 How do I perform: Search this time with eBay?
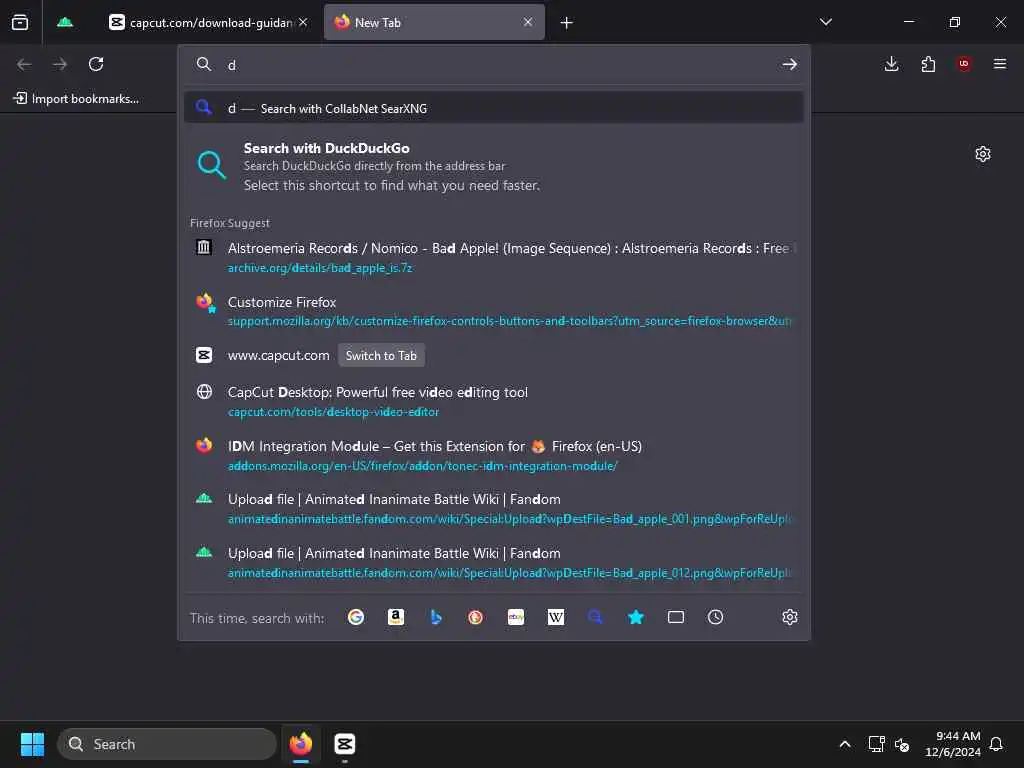pyautogui.click(x=516, y=617)
